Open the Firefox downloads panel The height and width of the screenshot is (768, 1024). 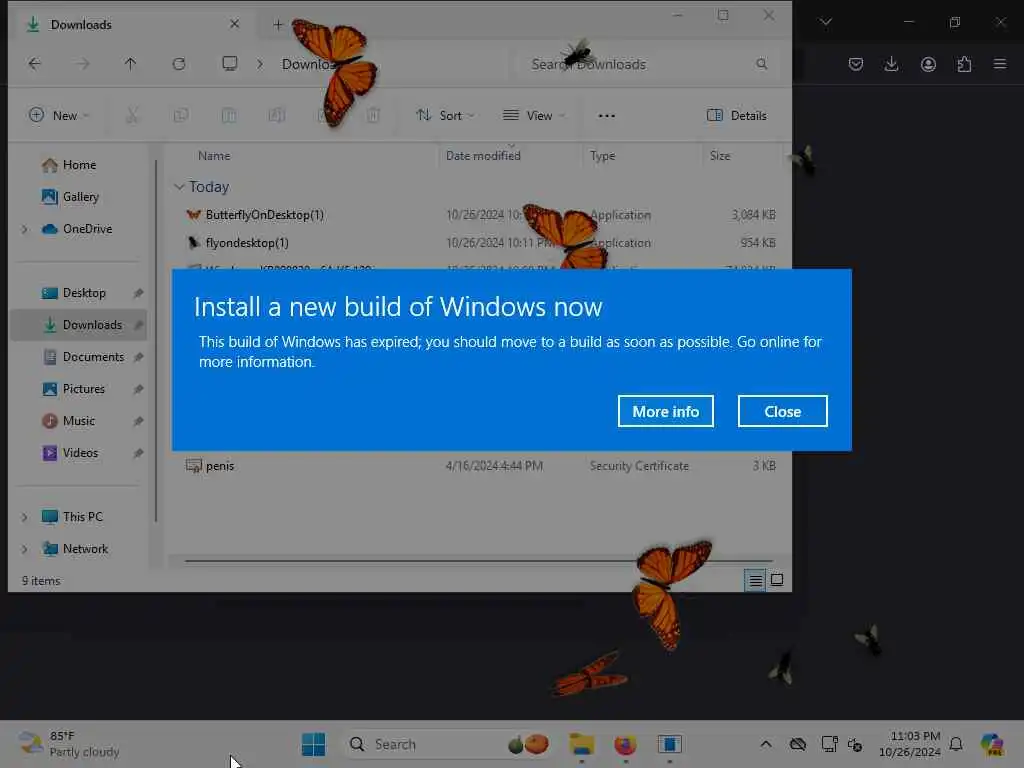[x=891, y=64]
